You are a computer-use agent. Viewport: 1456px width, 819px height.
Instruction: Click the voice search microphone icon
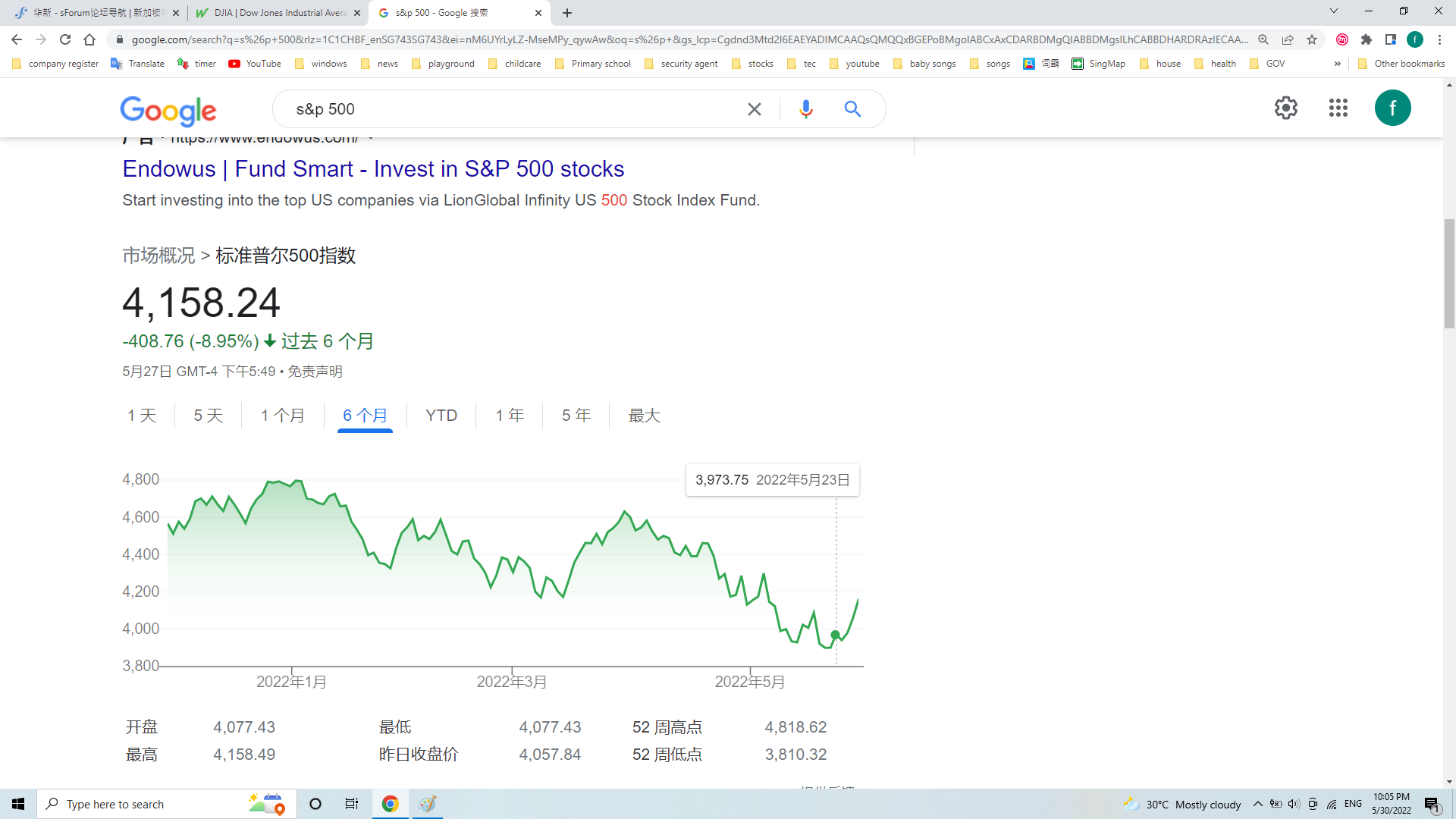pyautogui.click(x=805, y=109)
